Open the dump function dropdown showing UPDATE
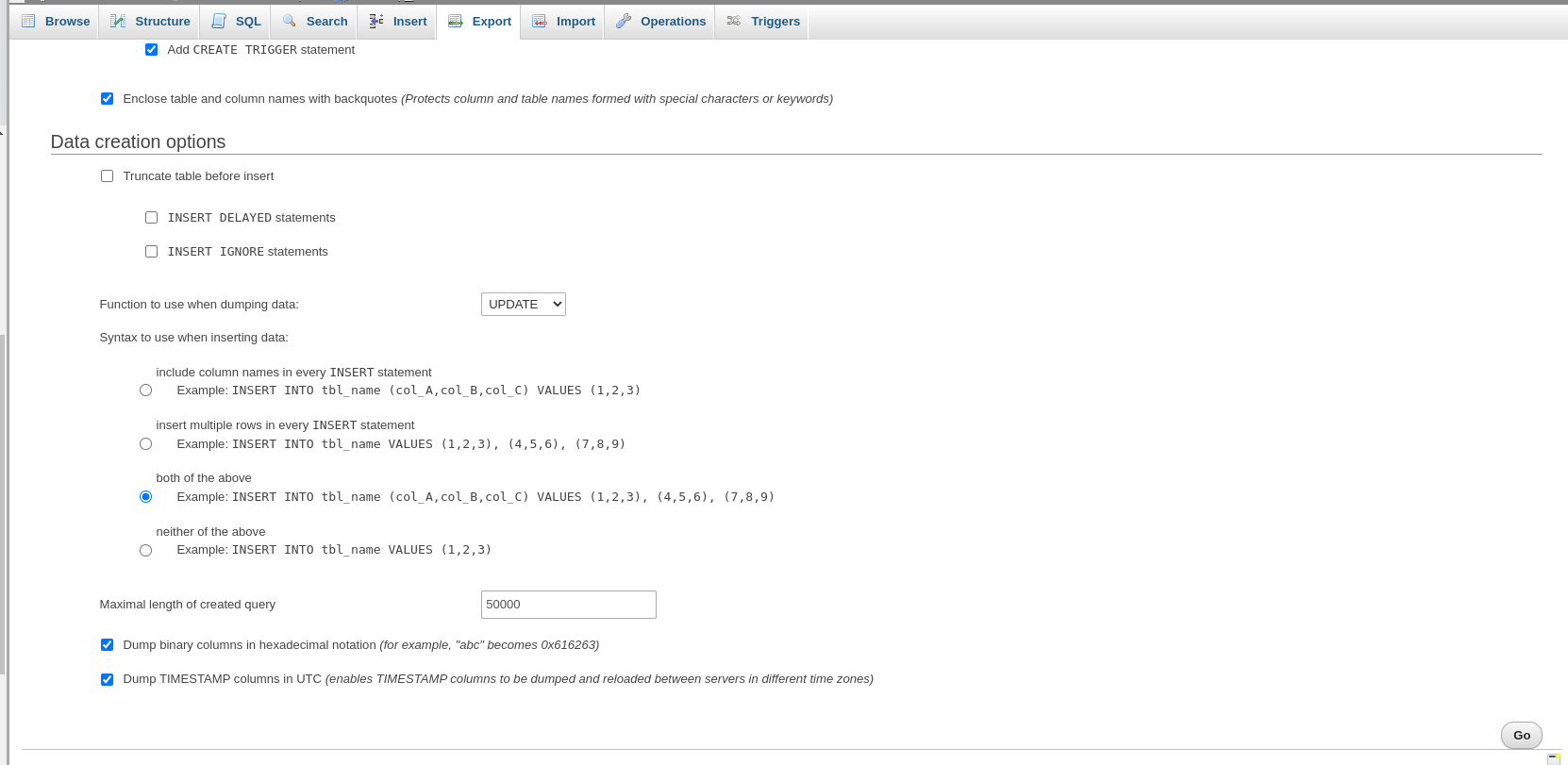Image resolution: width=1568 pixels, height=765 pixels. (524, 304)
